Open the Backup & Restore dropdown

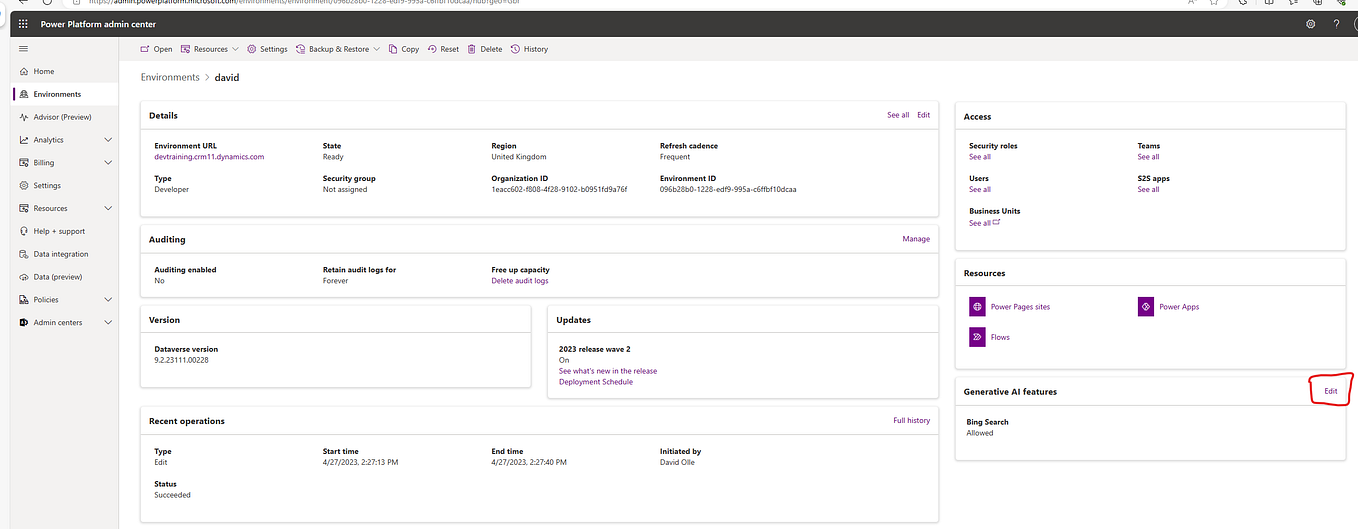[338, 49]
